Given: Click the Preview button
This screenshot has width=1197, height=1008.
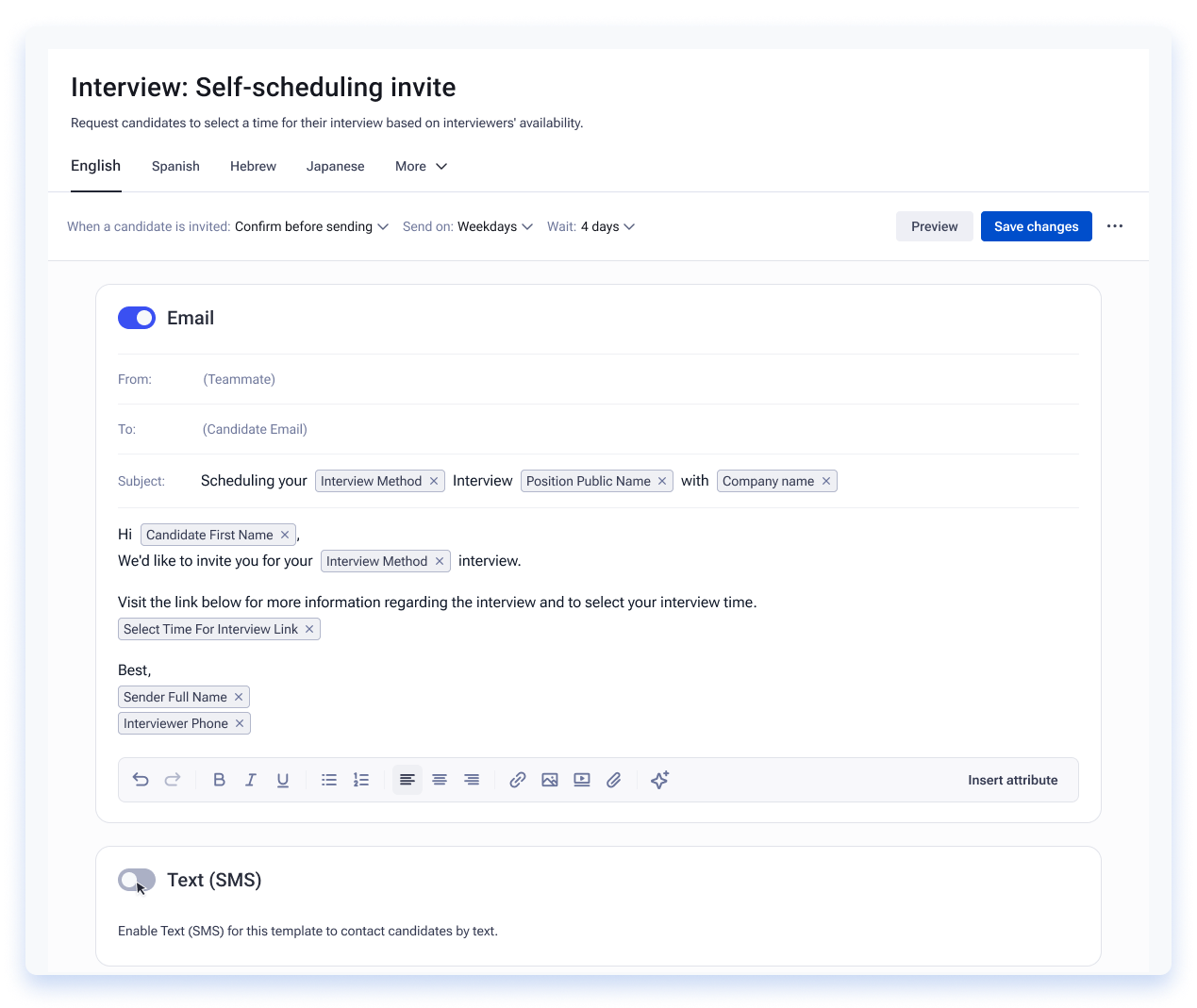Looking at the screenshot, I should pos(934,226).
